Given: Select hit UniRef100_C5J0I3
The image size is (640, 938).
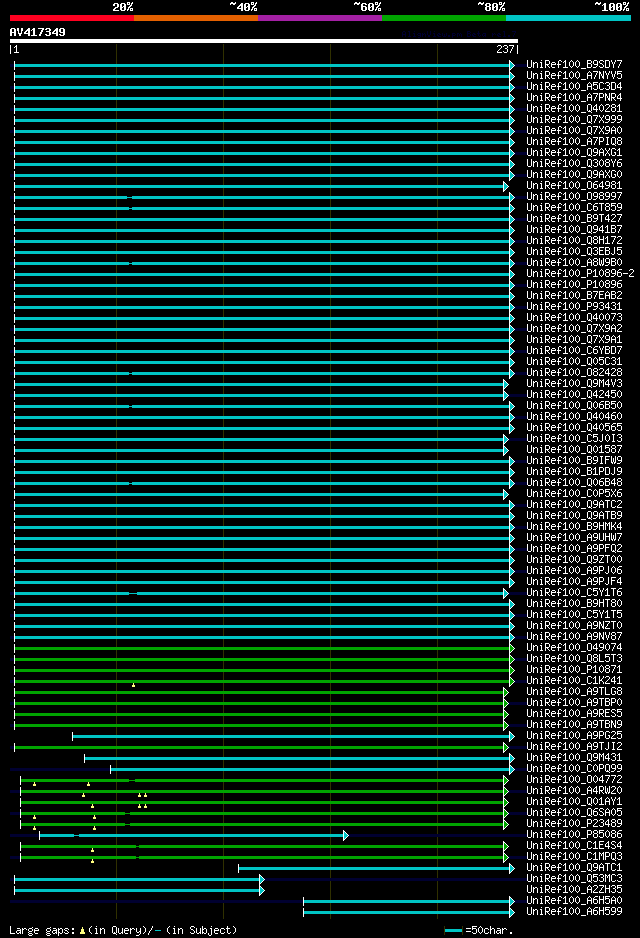Looking at the screenshot, I should click(574, 439).
